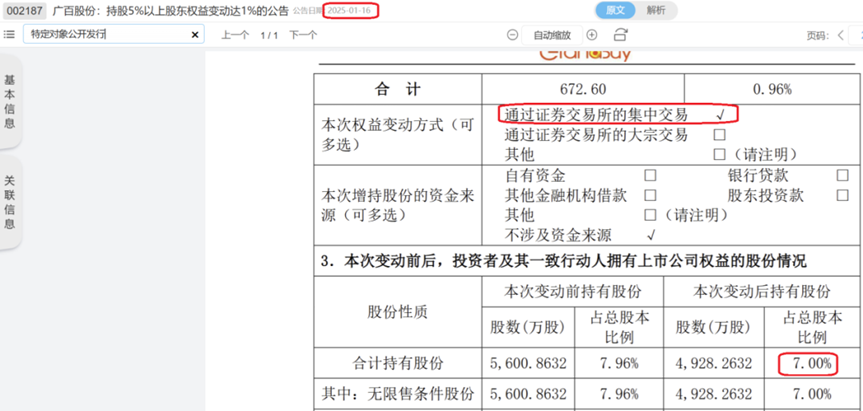Jump to next search result 下一个

click(303, 35)
